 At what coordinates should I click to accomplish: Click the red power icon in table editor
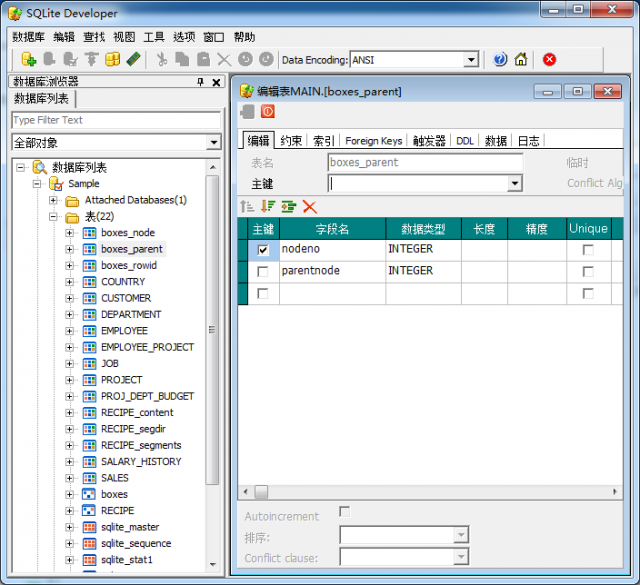(268, 111)
